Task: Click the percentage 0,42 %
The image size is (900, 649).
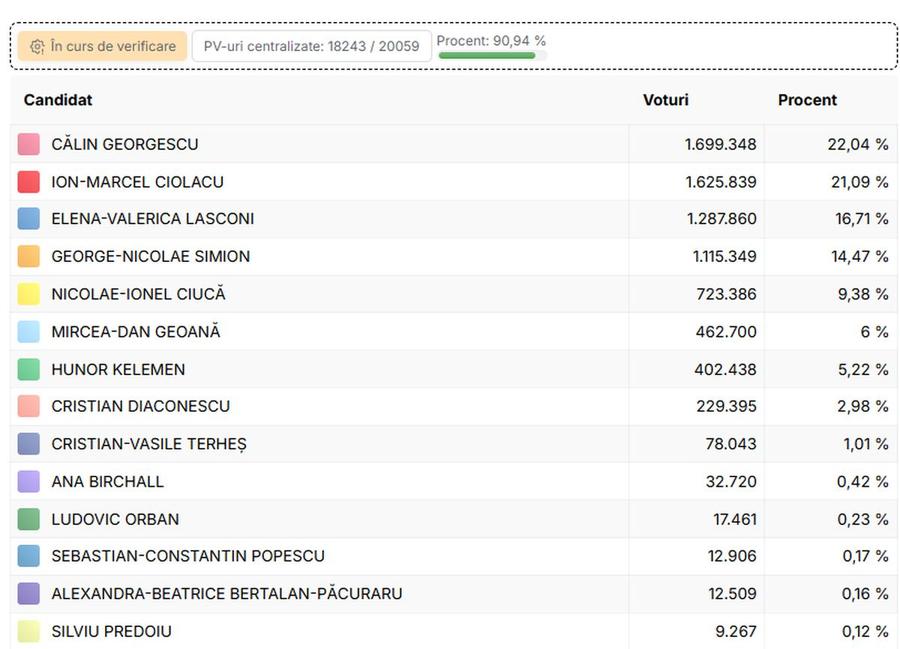Action: (863, 481)
